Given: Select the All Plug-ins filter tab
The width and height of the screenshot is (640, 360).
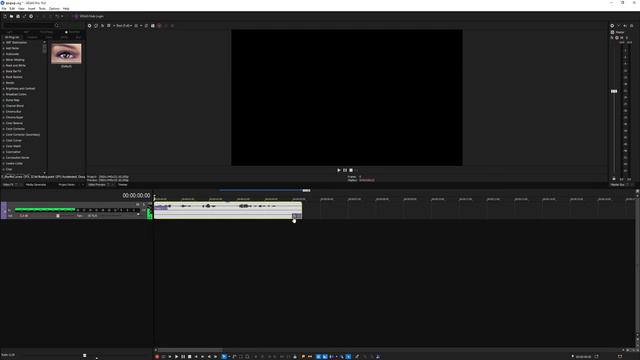Looking at the screenshot, I should pyautogui.click(x=12, y=37).
